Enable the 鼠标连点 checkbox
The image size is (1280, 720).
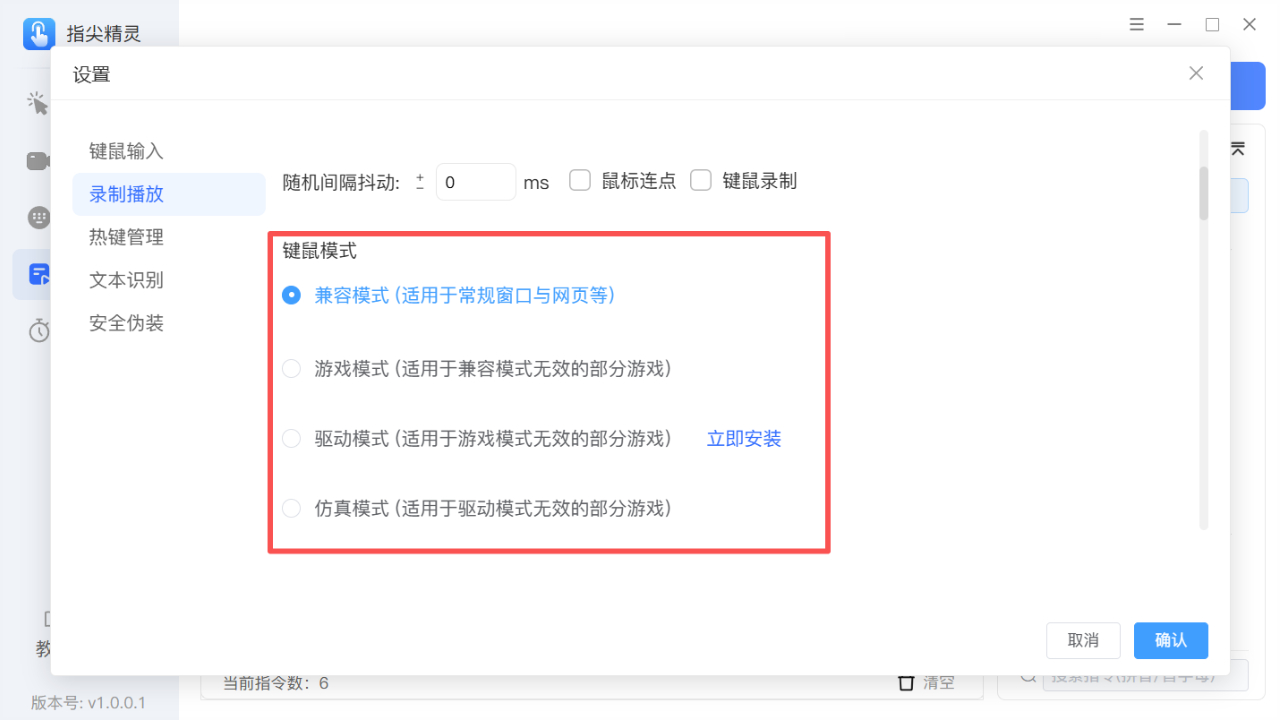tap(580, 180)
